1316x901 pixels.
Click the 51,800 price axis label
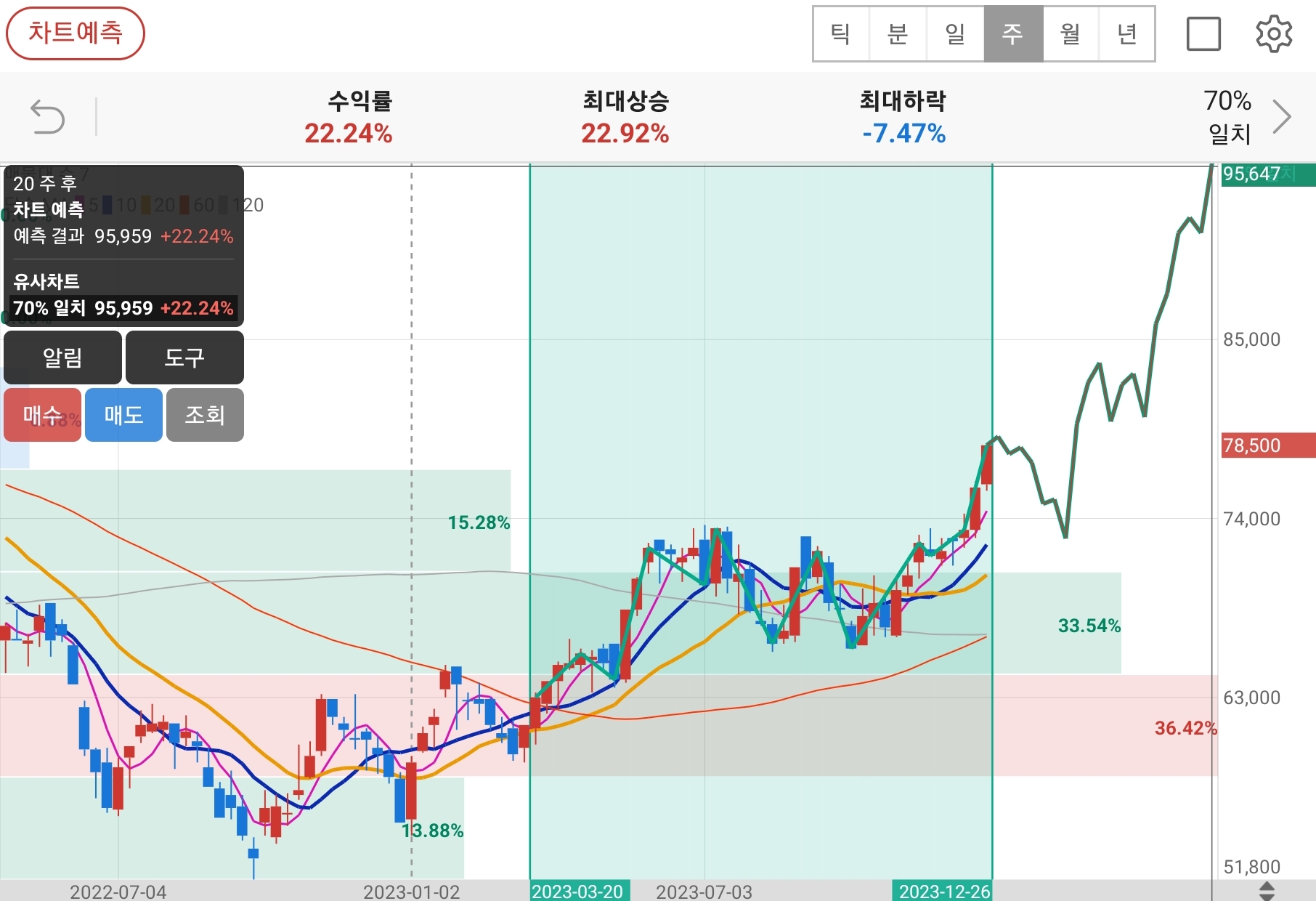pyautogui.click(x=1251, y=867)
